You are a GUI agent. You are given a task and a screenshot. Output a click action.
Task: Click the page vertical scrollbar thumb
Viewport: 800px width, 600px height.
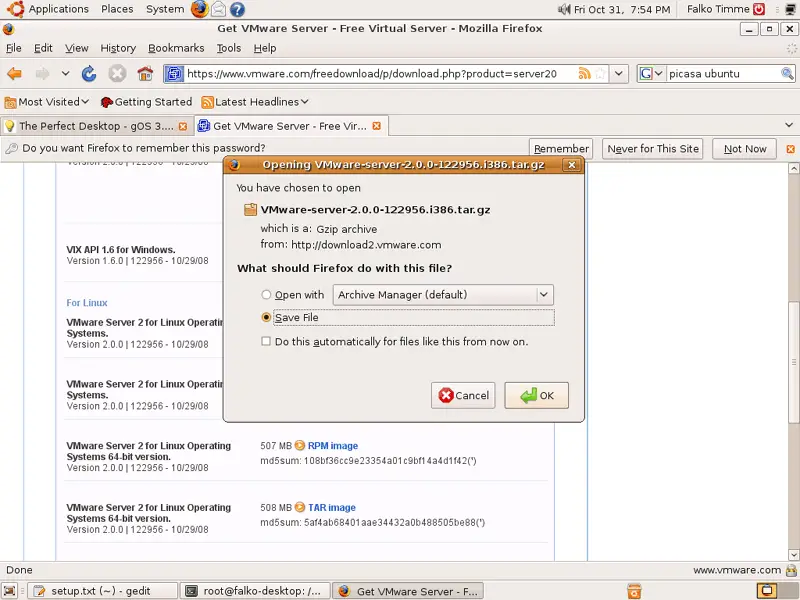pyautogui.click(x=793, y=362)
